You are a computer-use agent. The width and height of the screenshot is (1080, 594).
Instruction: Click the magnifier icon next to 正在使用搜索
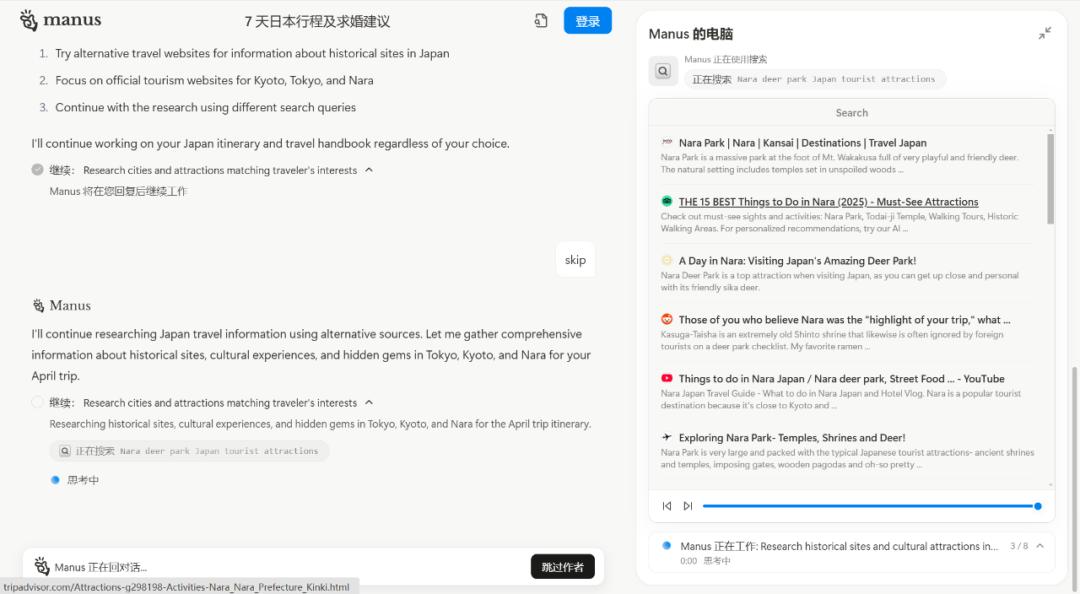click(661, 70)
